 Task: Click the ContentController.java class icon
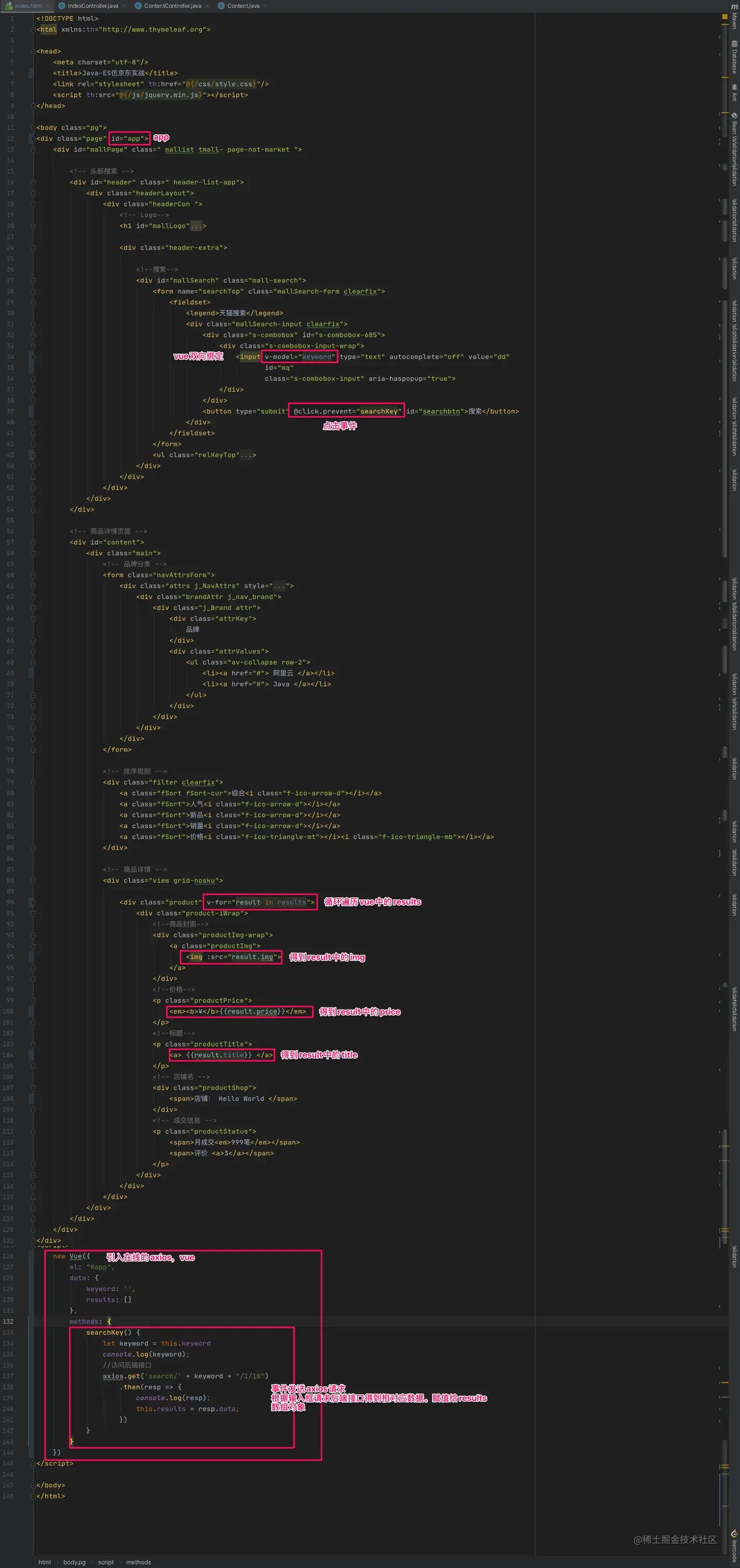coord(138,6)
